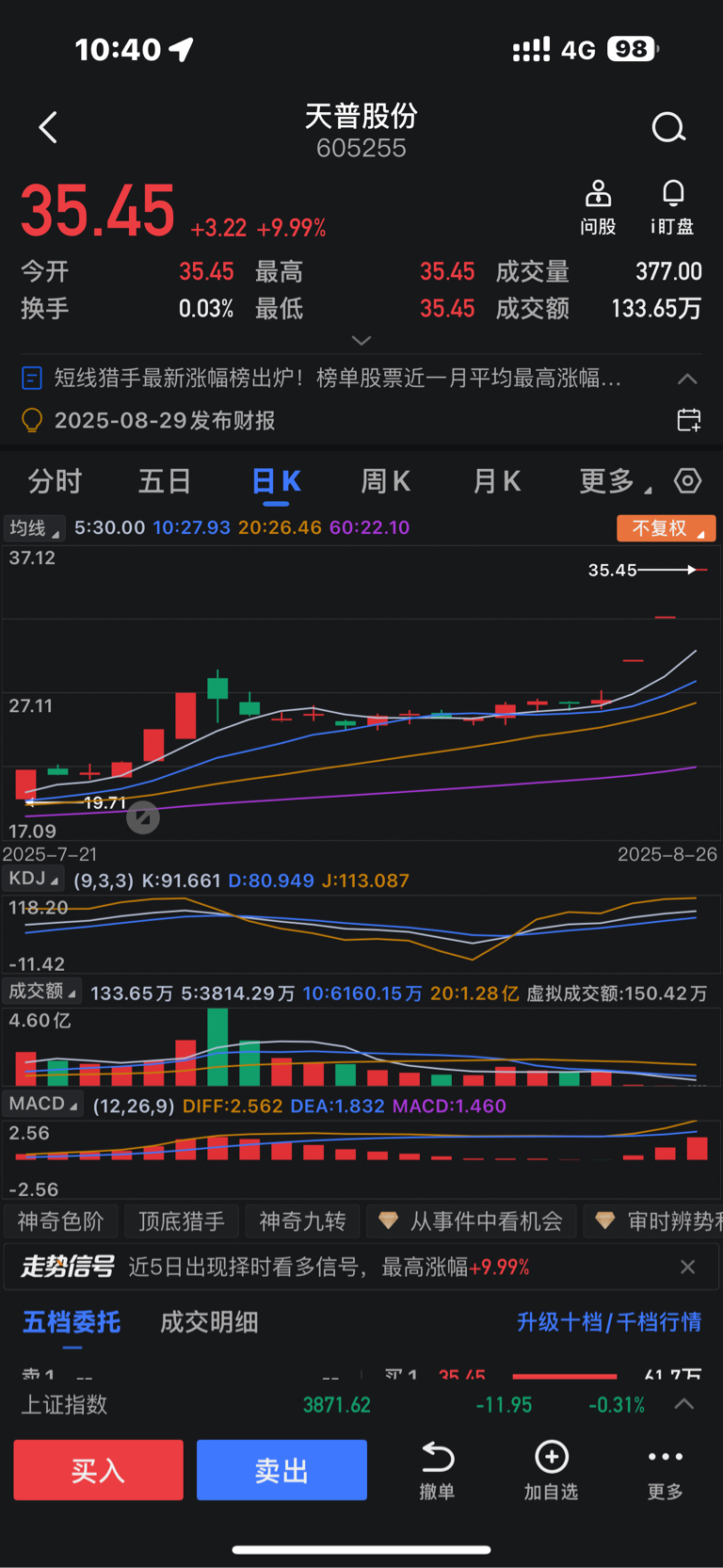Tap the large 35.45 current price
This screenshot has width=723, height=1568.
point(98,210)
